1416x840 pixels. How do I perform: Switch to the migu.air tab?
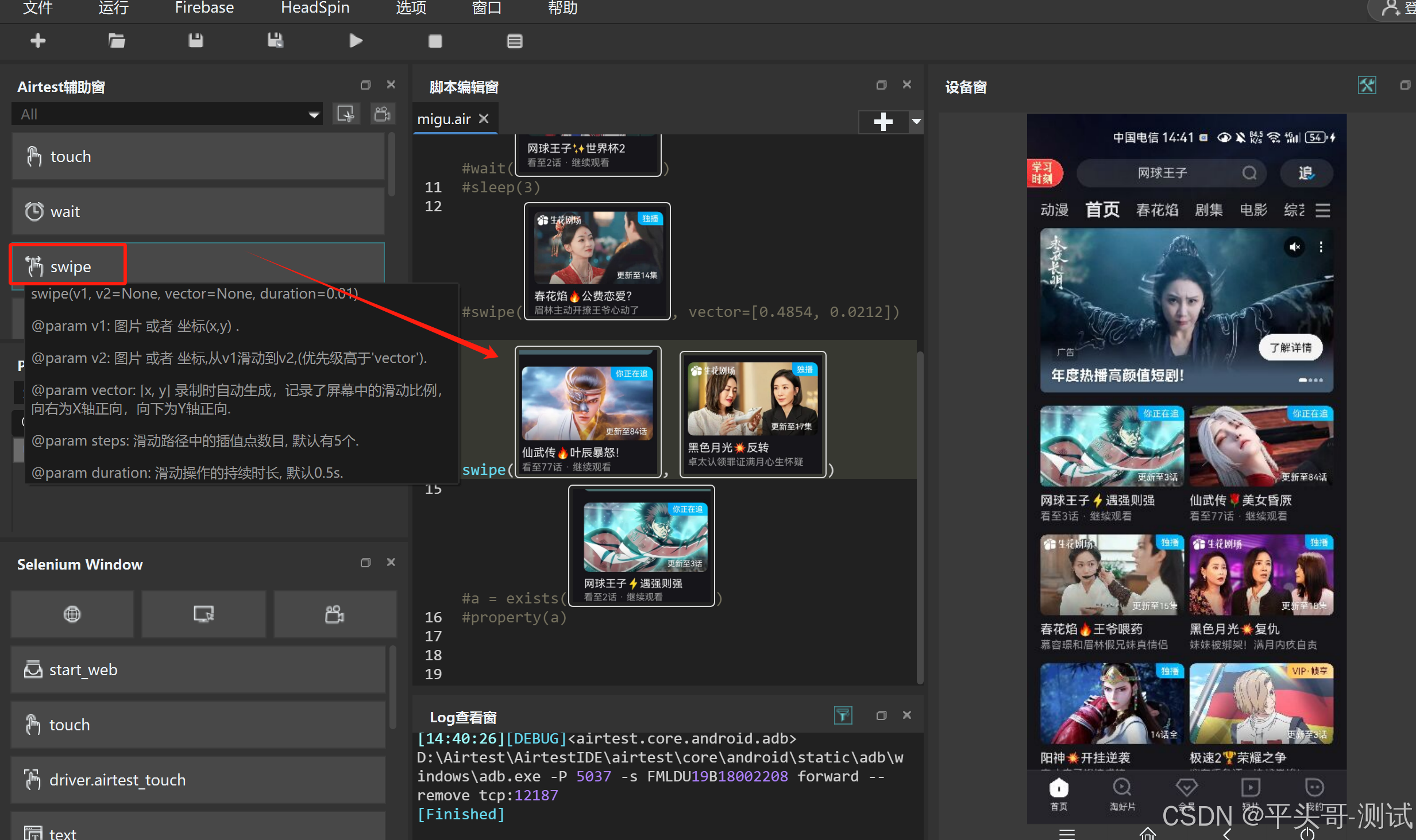tap(443, 119)
